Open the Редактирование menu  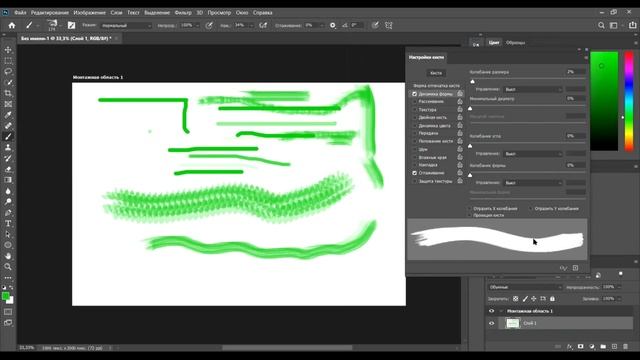[50, 13]
